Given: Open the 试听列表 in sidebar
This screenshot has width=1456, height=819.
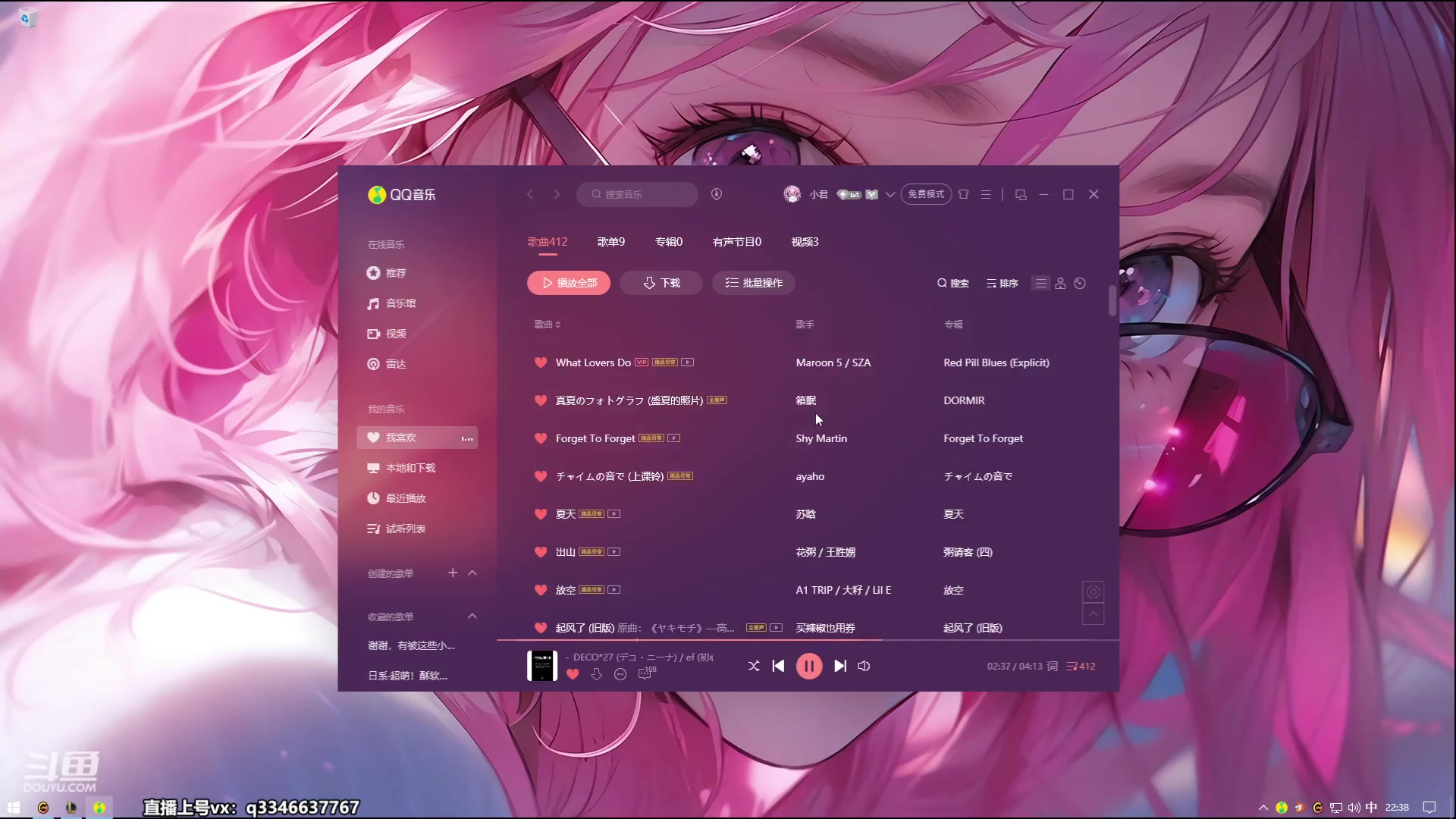Looking at the screenshot, I should tap(406, 529).
